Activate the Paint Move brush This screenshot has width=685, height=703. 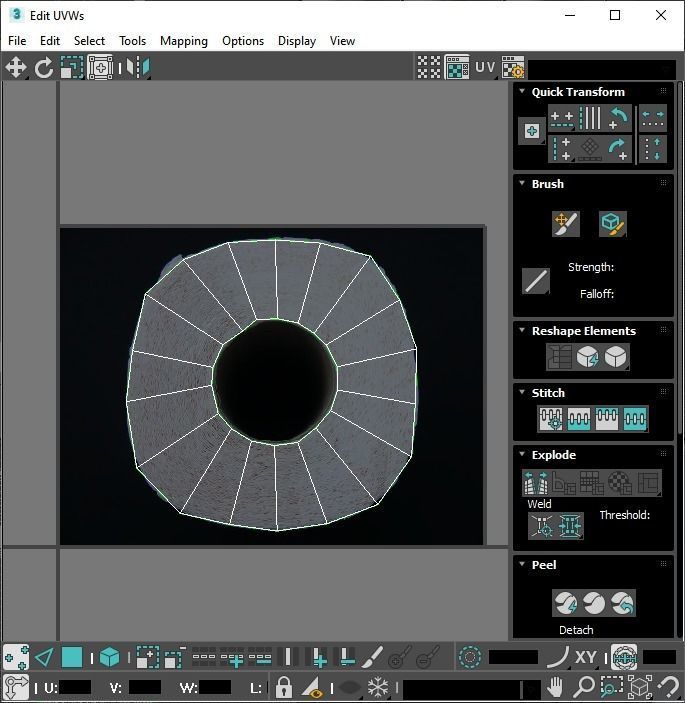[566, 224]
